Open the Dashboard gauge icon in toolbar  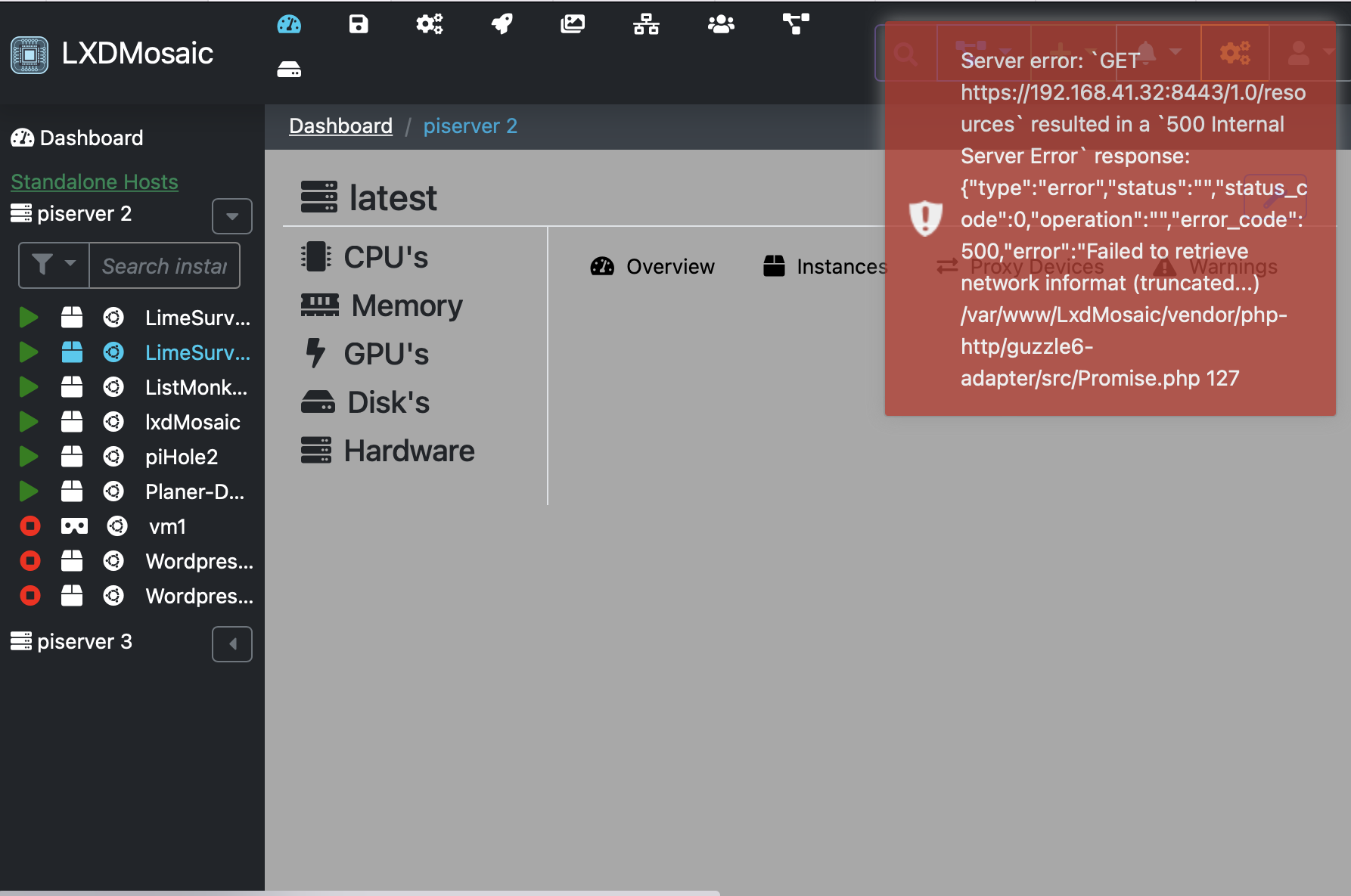coord(290,23)
